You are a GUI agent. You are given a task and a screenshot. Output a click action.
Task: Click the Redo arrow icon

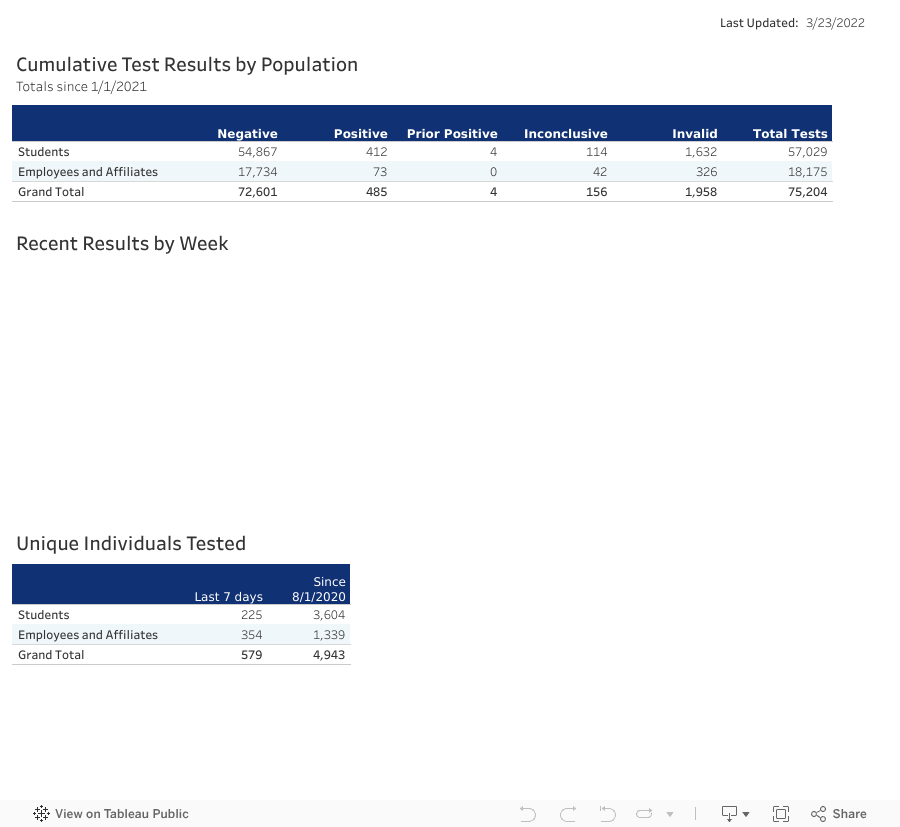coord(568,814)
